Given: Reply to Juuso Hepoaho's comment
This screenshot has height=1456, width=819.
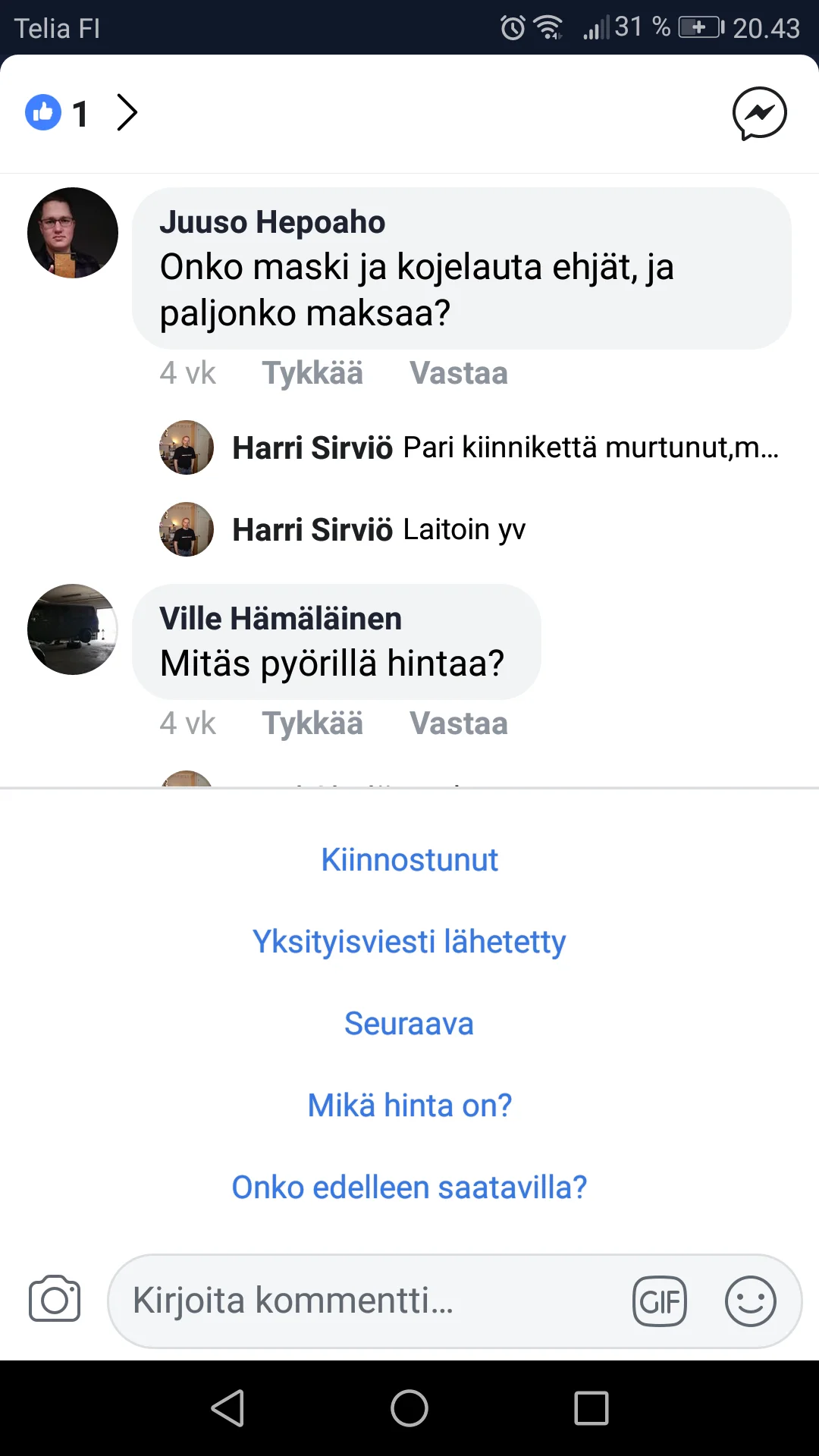Looking at the screenshot, I should (x=459, y=373).
